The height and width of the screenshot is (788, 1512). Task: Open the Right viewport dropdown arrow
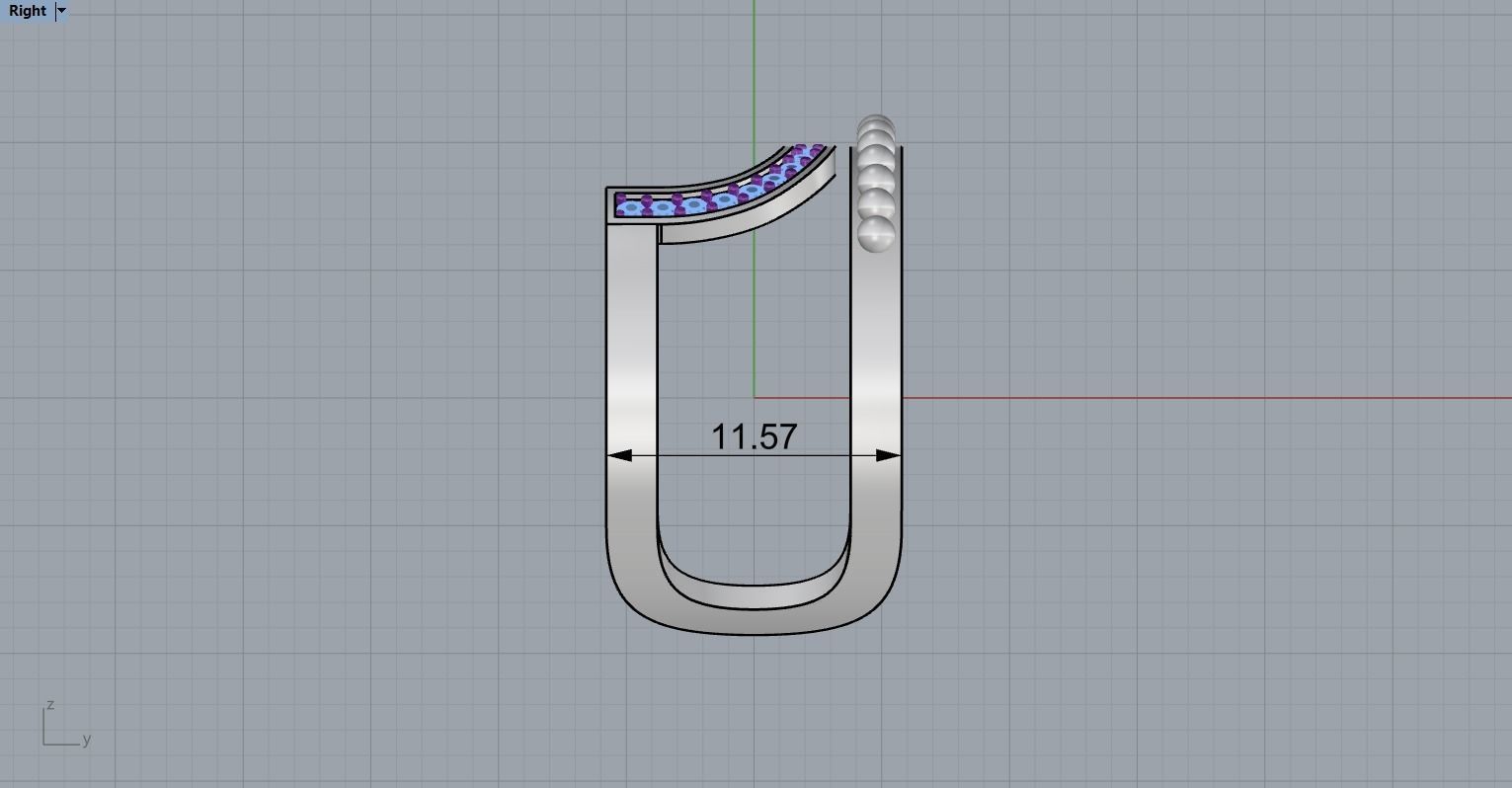coord(61,11)
